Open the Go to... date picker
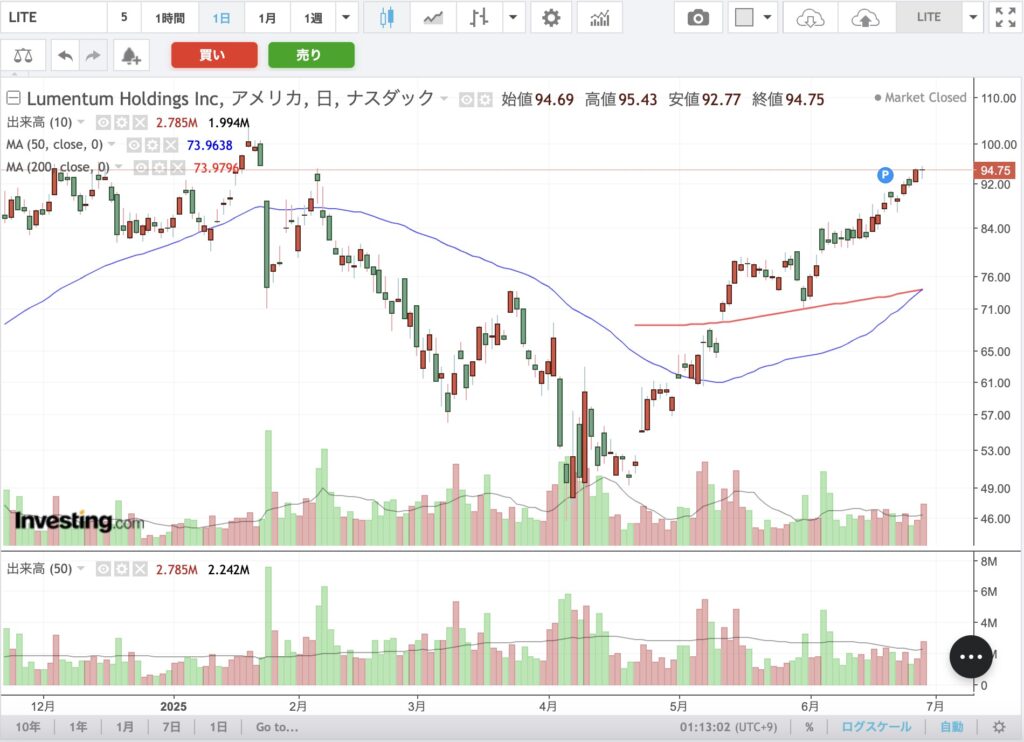 pyautogui.click(x=277, y=726)
